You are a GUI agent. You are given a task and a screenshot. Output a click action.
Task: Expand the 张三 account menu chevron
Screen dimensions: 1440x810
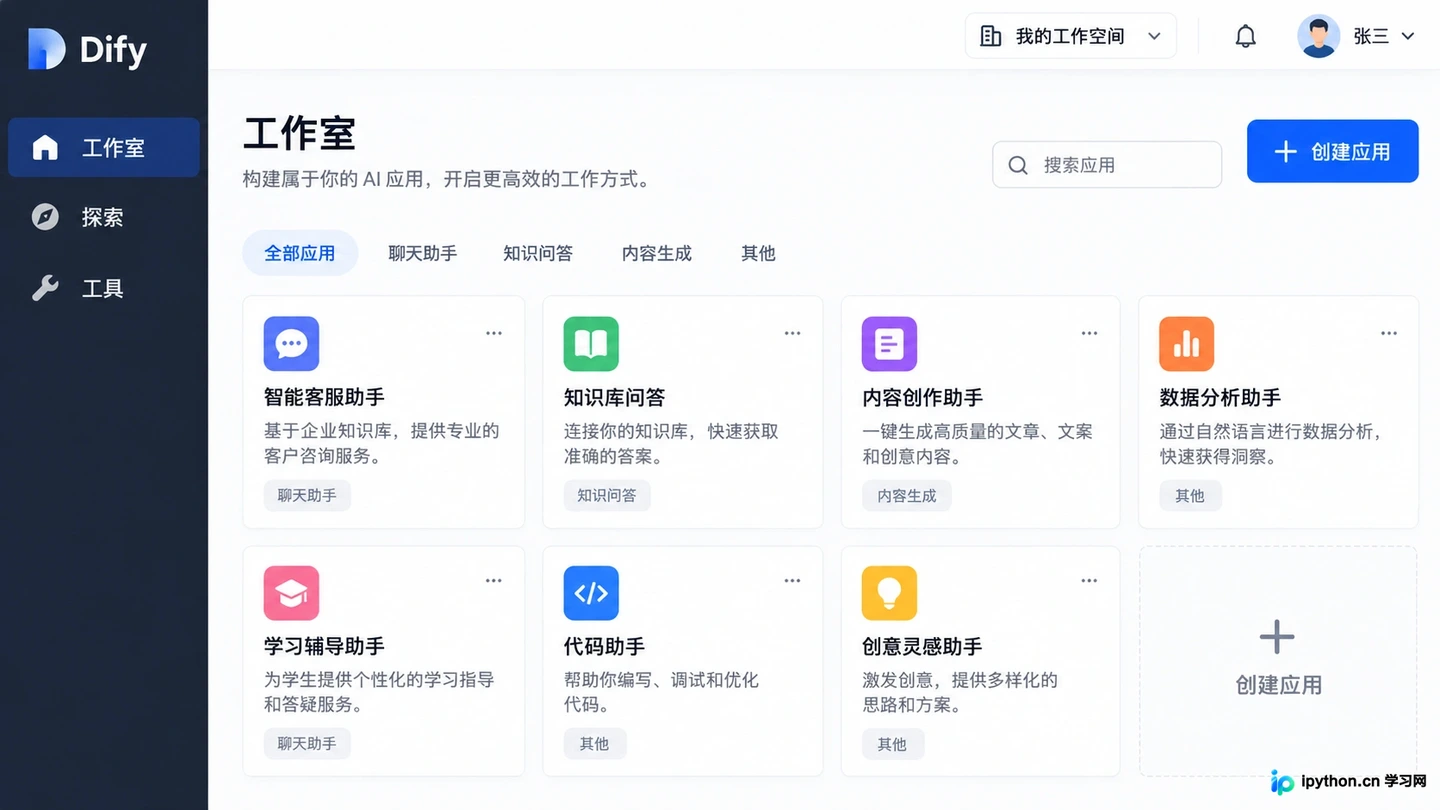point(1408,37)
